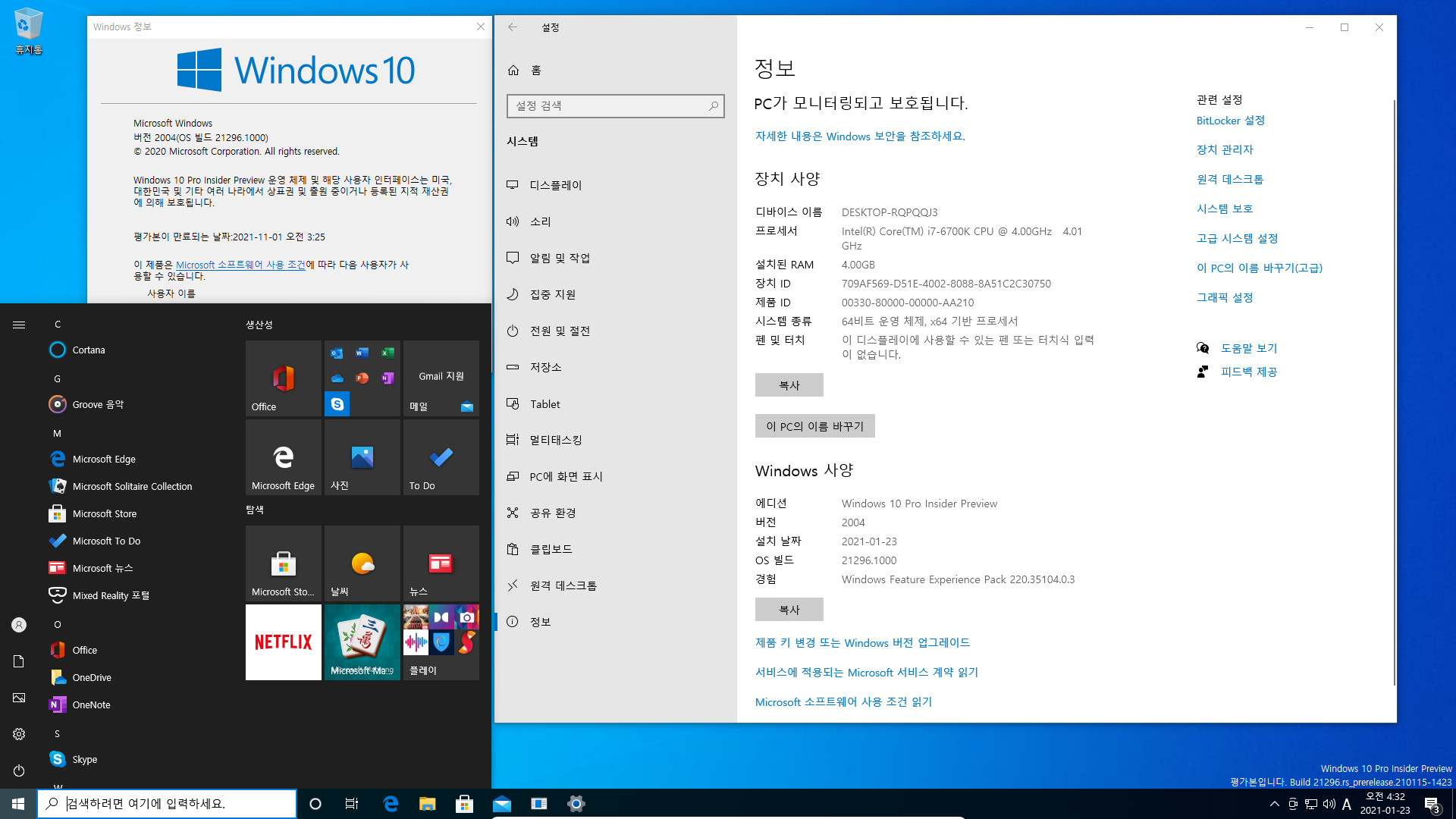This screenshot has height=819, width=1456.
Task: Click the user account icon in Start
Action: coord(19,625)
